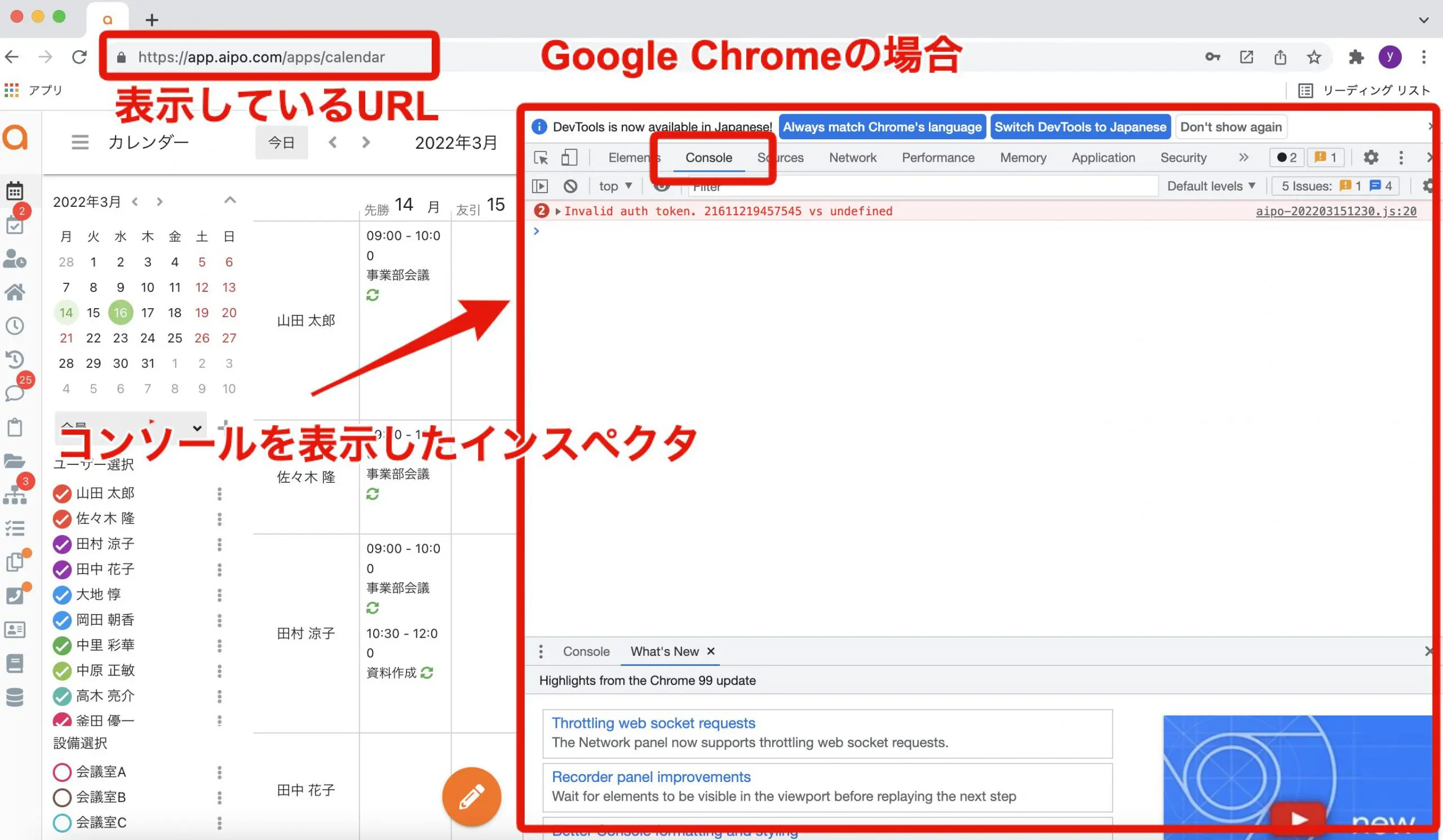
Task: Open the tasks checklist sidebar icon
Action: [x=14, y=224]
